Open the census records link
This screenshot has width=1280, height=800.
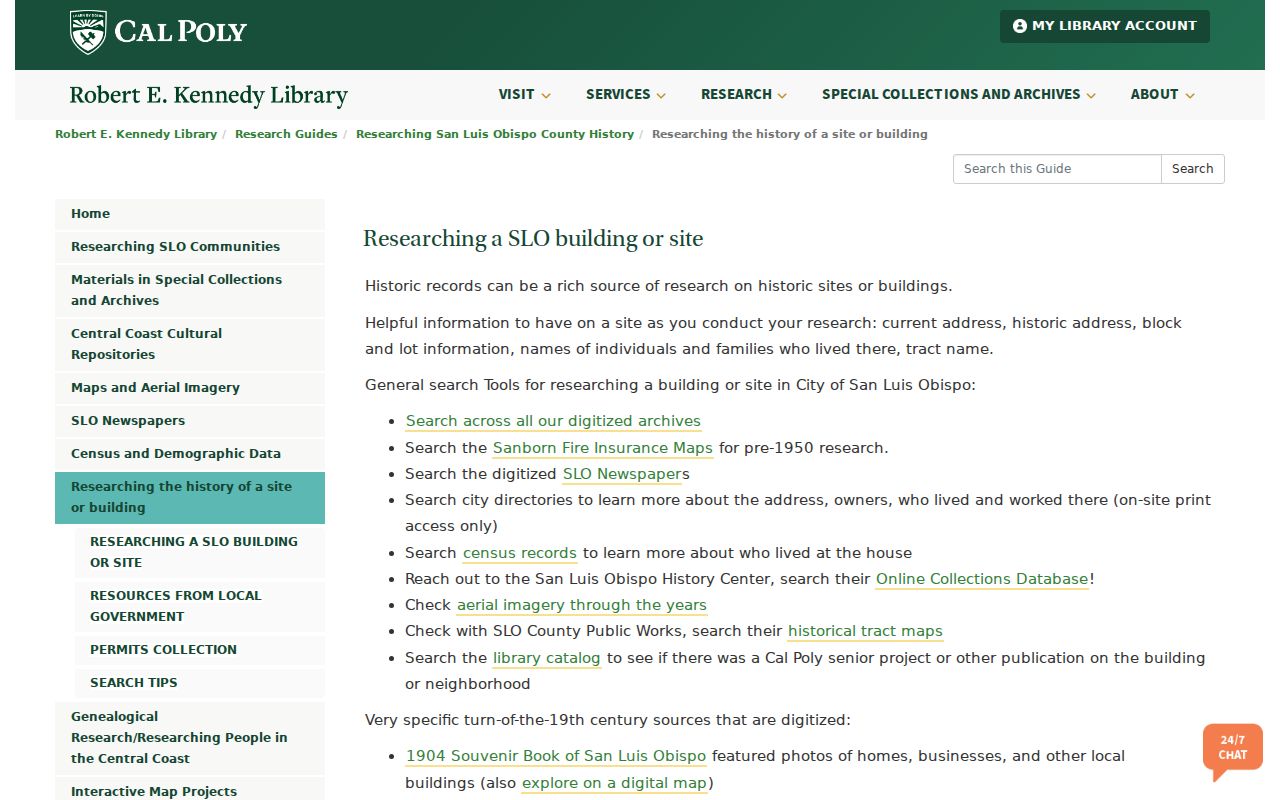(x=520, y=553)
